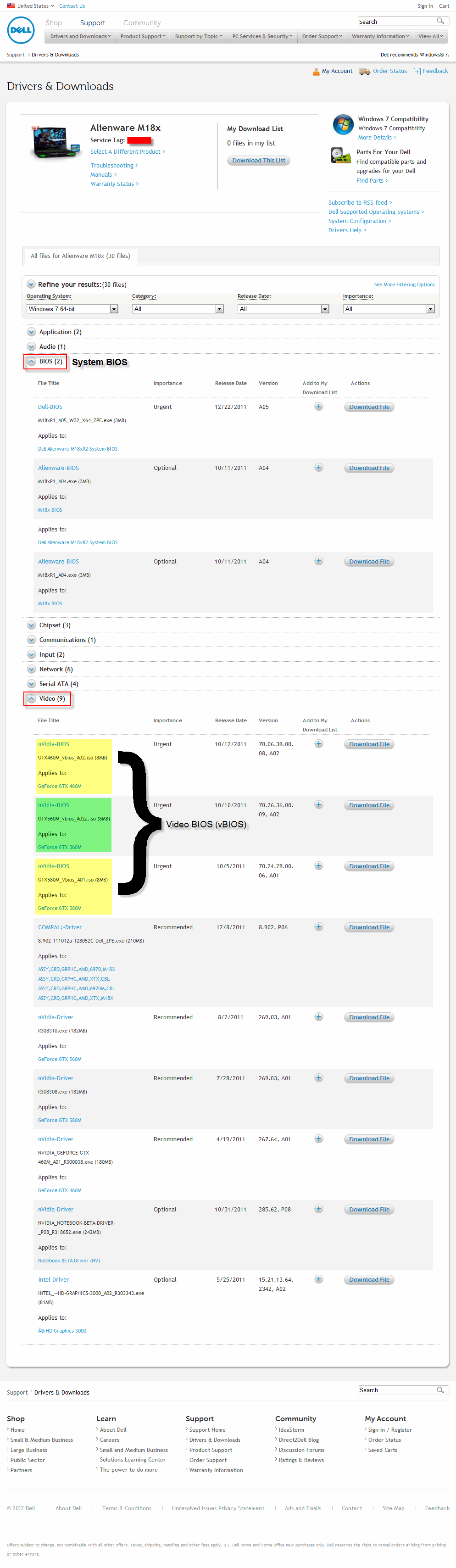This screenshot has width=456, height=1568.
Task: Open PC Services & Security menu
Action: pos(262,37)
